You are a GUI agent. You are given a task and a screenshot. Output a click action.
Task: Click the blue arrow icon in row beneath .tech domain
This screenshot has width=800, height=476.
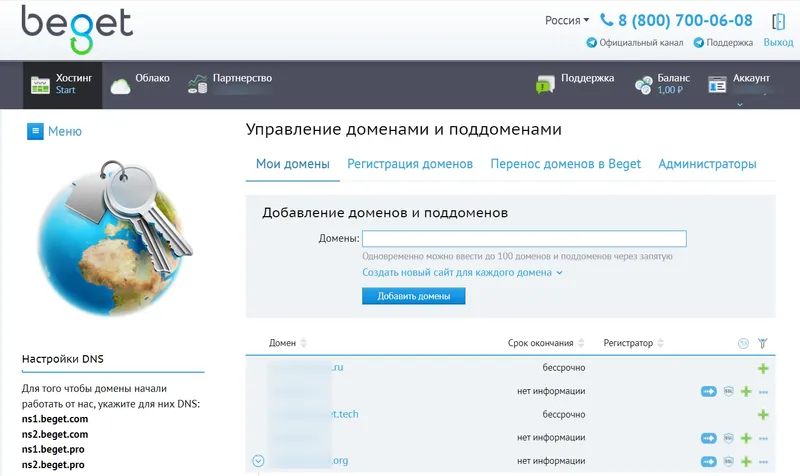pyautogui.click(x=709, y=438)
